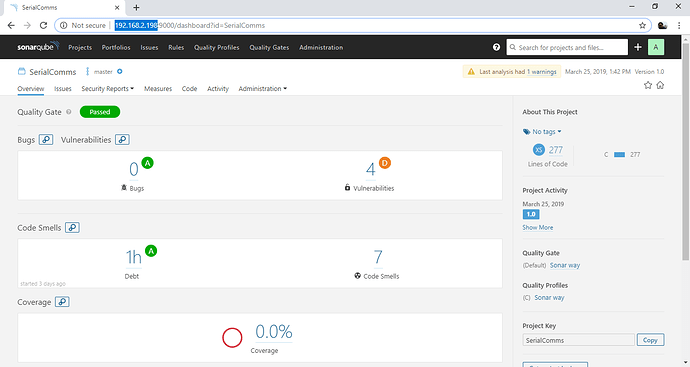690x367 pixels.
Task: Open Rules in the top navbar
Action: tap(176, 47)
